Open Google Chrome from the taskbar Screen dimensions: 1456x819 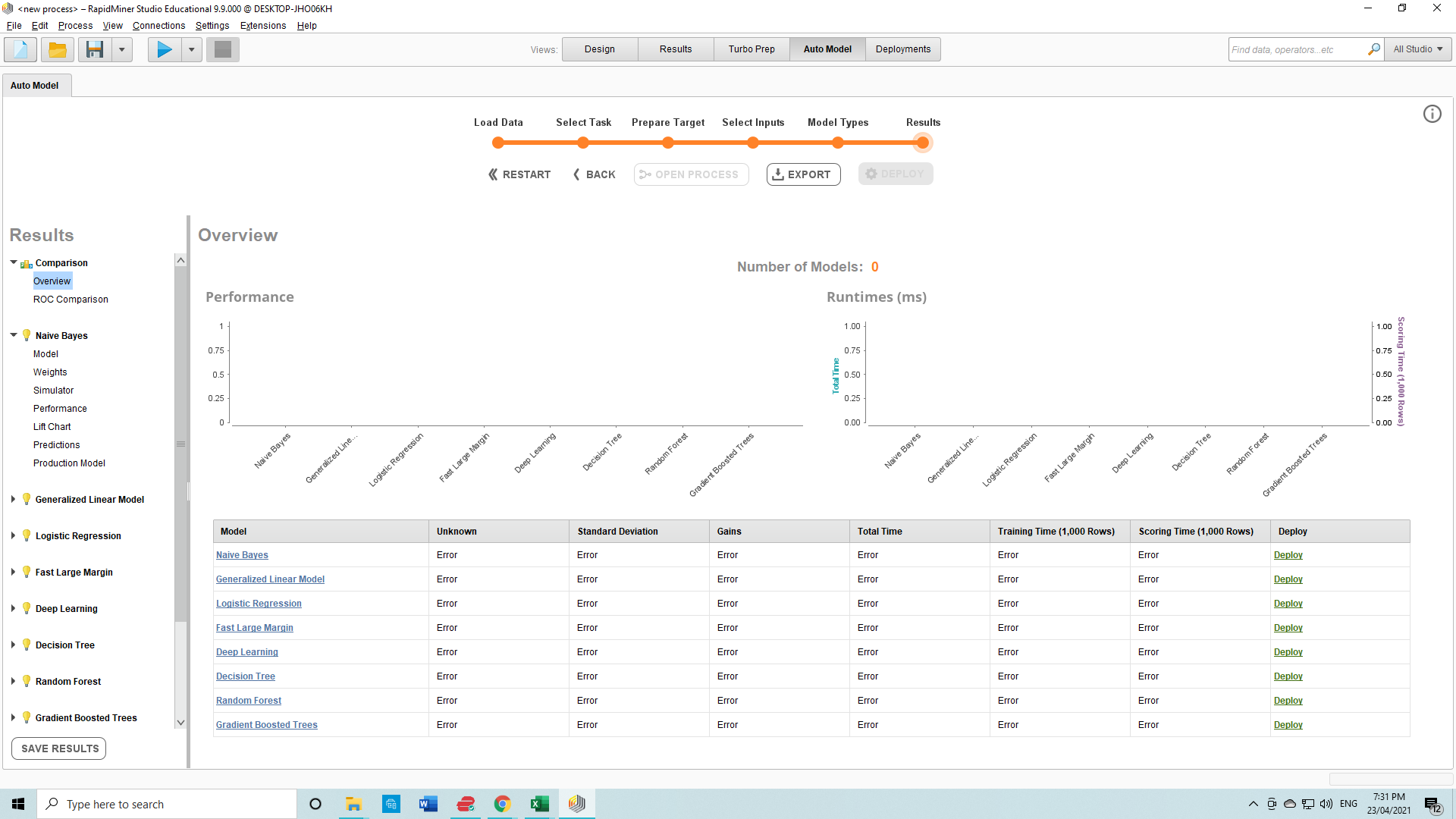coord(502,804)
